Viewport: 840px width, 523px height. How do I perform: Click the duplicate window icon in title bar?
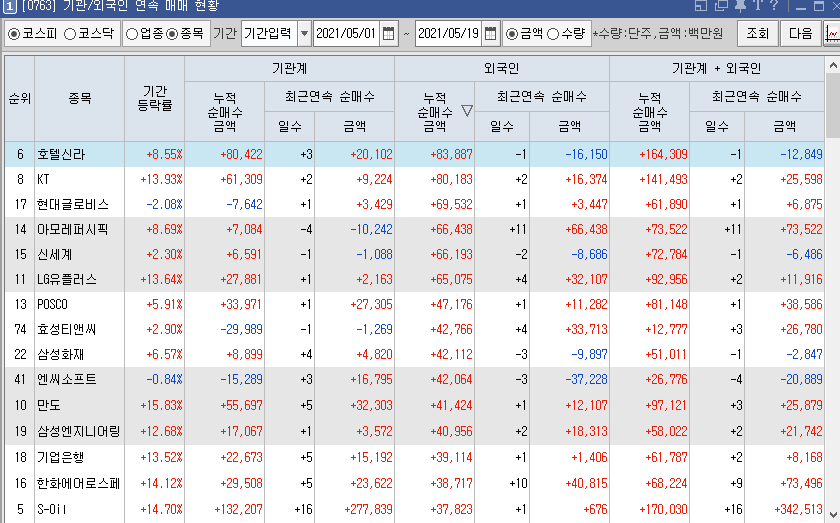coord(722,5)
